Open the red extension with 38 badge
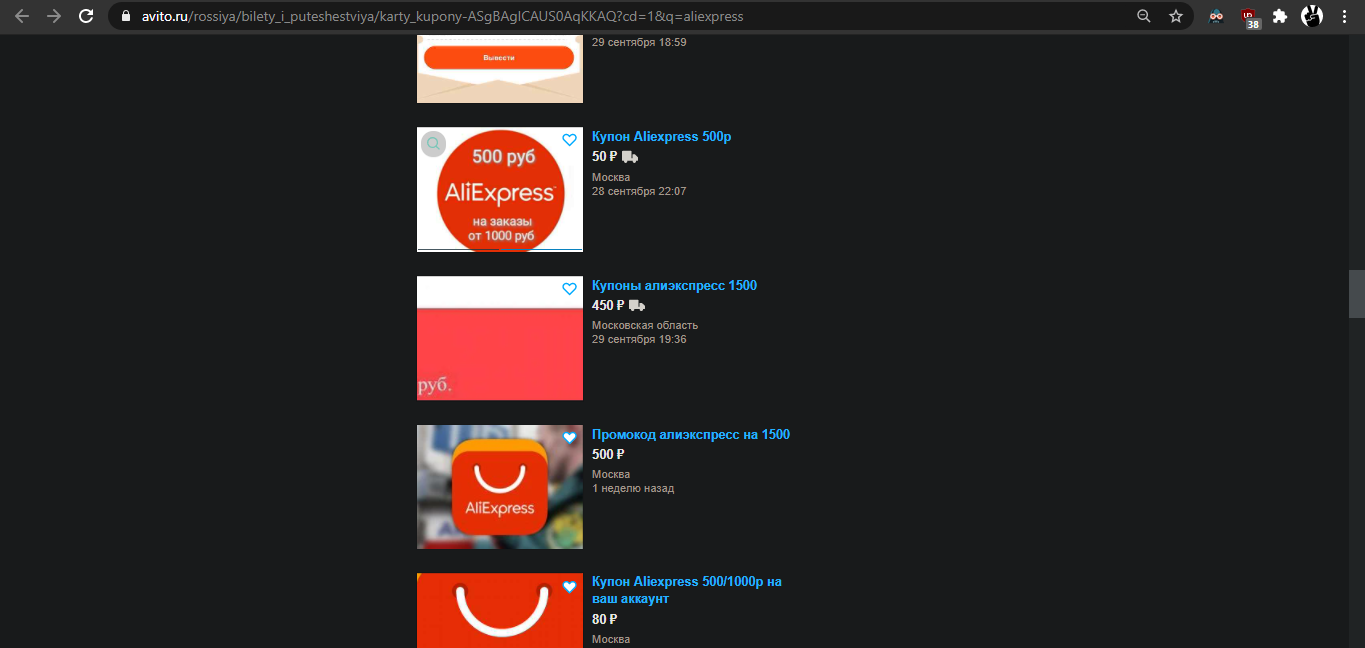1365x648 pixels. 1250,17
